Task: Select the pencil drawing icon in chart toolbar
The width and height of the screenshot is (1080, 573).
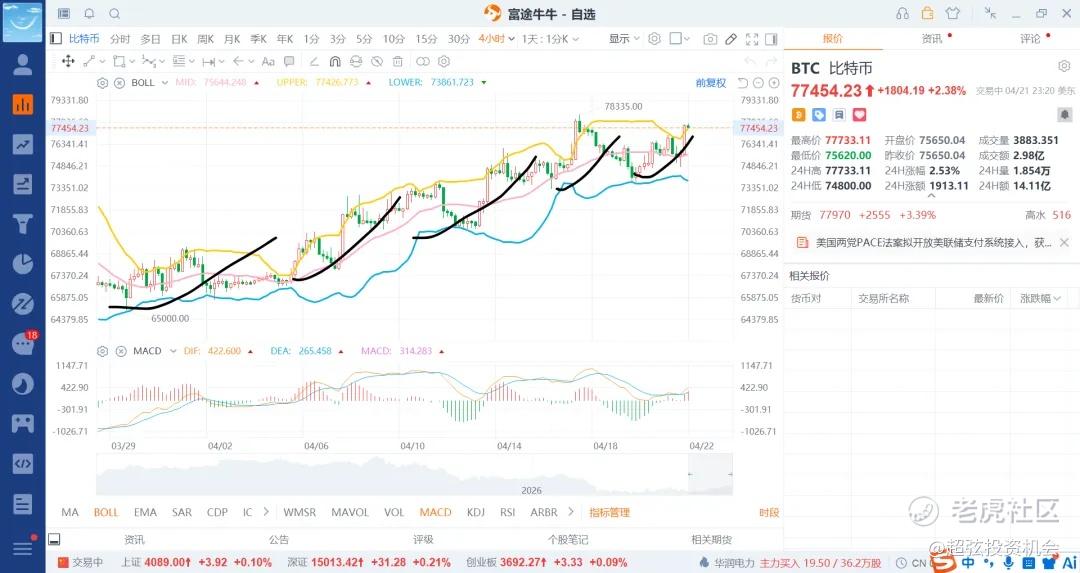Action: click(731, 39)
